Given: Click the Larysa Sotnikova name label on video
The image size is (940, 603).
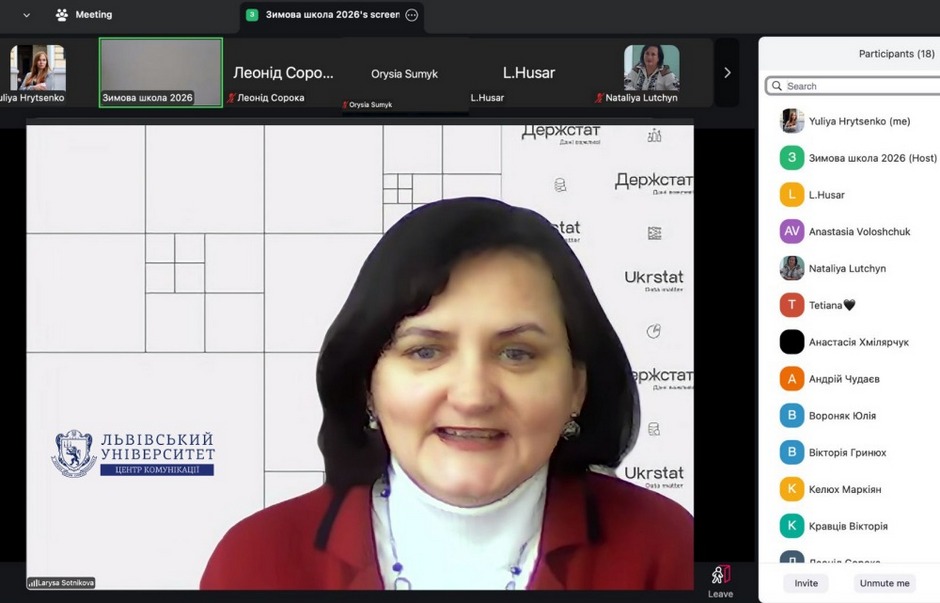Looking at the screenshot, I should (62, 582).
